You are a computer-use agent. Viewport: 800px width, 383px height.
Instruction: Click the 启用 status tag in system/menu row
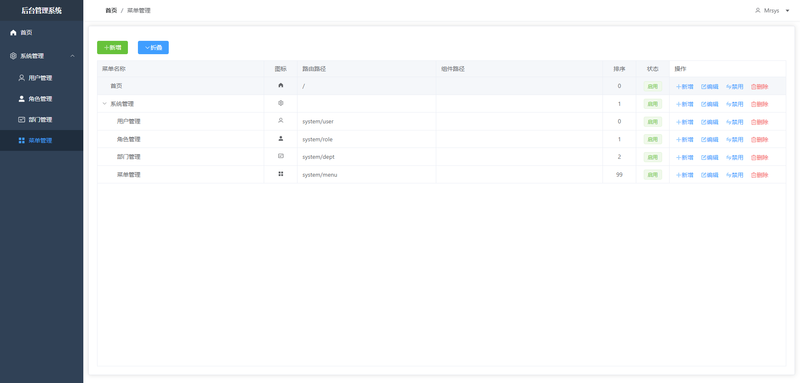click(x=653, y=174)
